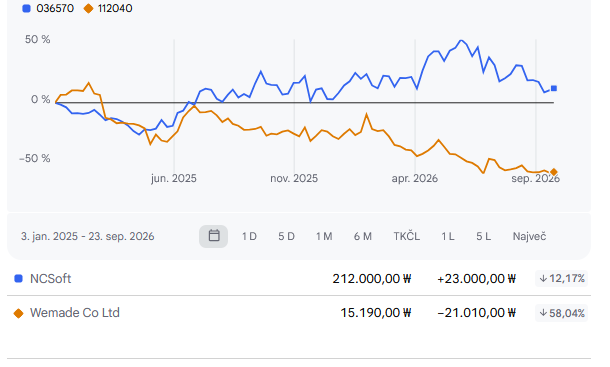Switch chart to 6 M range
This screenshot has height=367, width=610.
coord(363,236)
